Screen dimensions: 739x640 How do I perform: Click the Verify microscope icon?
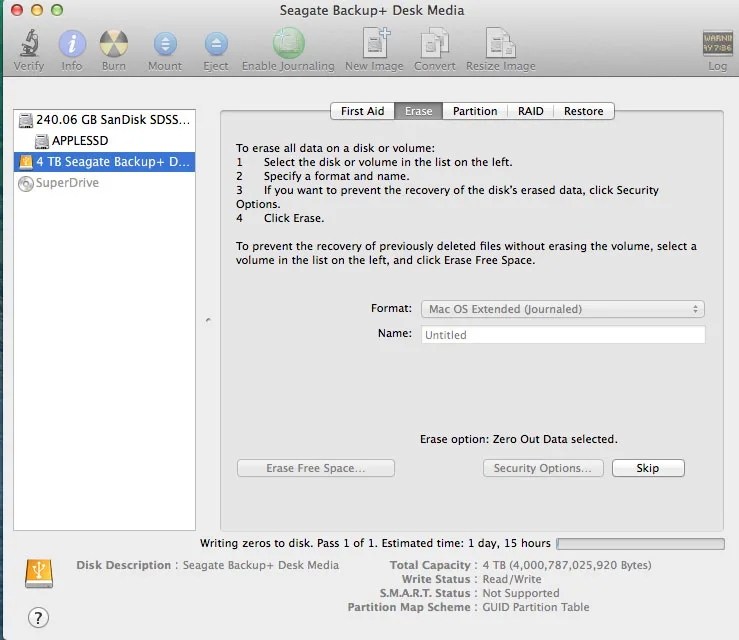(28, 45)
